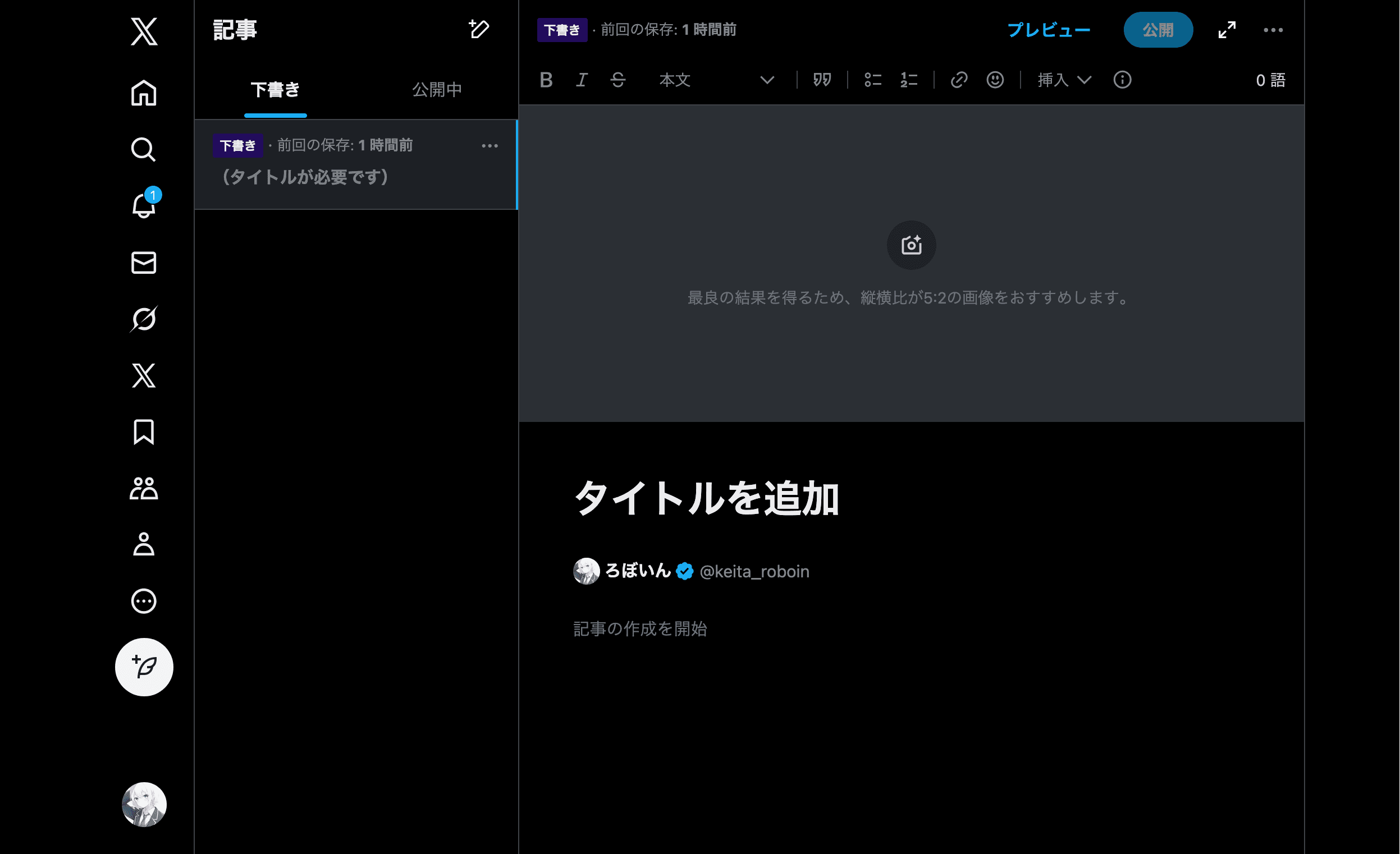Toggle bulleted list

[x=873, y=80]
